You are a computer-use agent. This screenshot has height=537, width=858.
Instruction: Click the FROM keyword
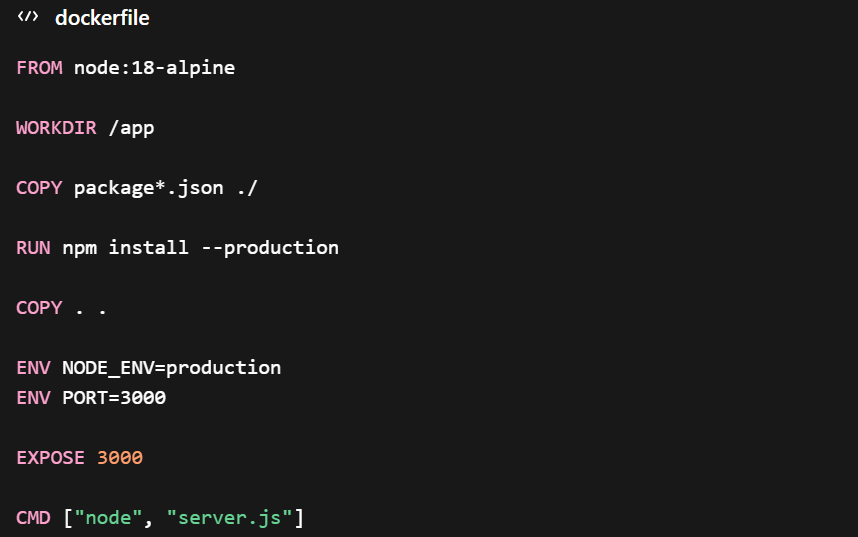pyautogui.click(x=39, y=68)
